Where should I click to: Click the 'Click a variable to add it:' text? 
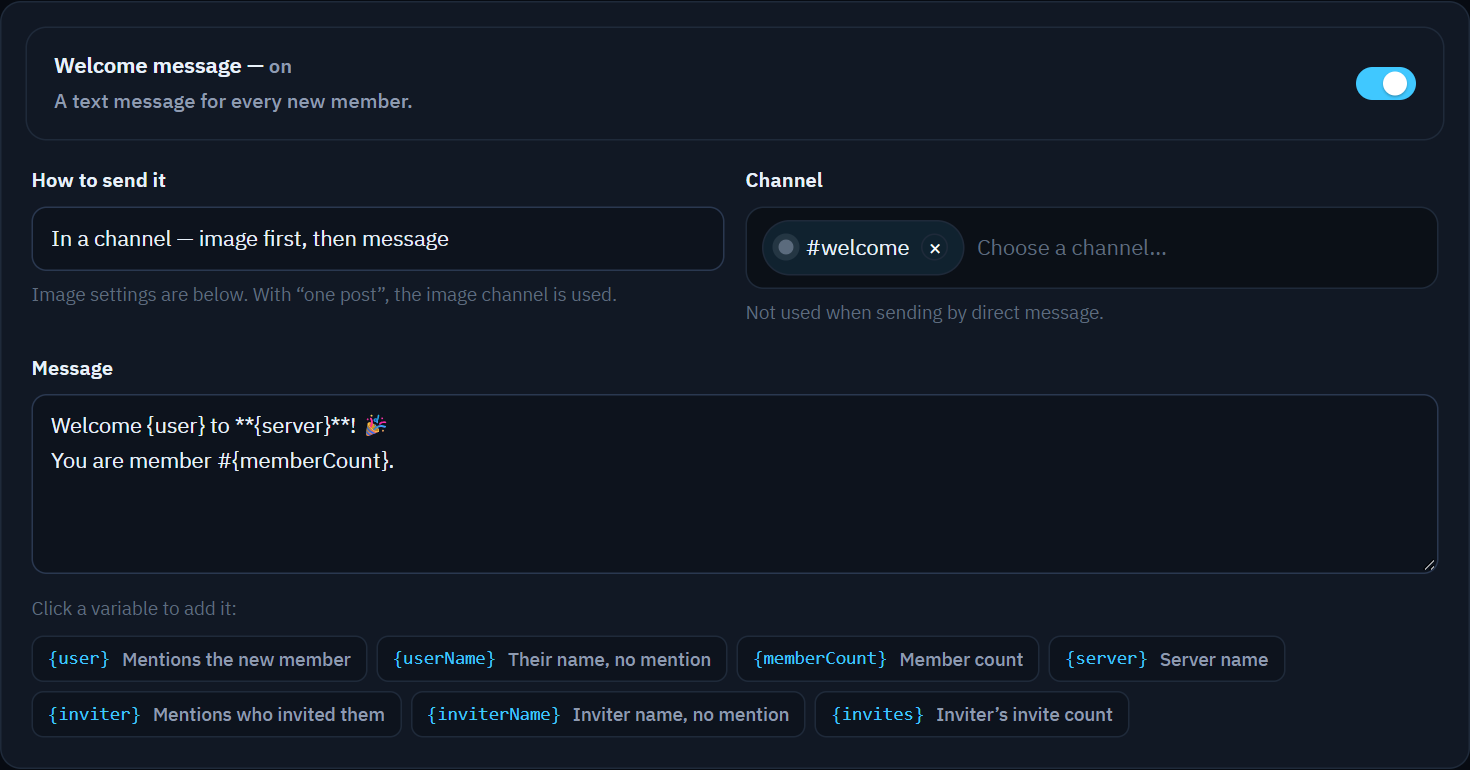(134, 608)
